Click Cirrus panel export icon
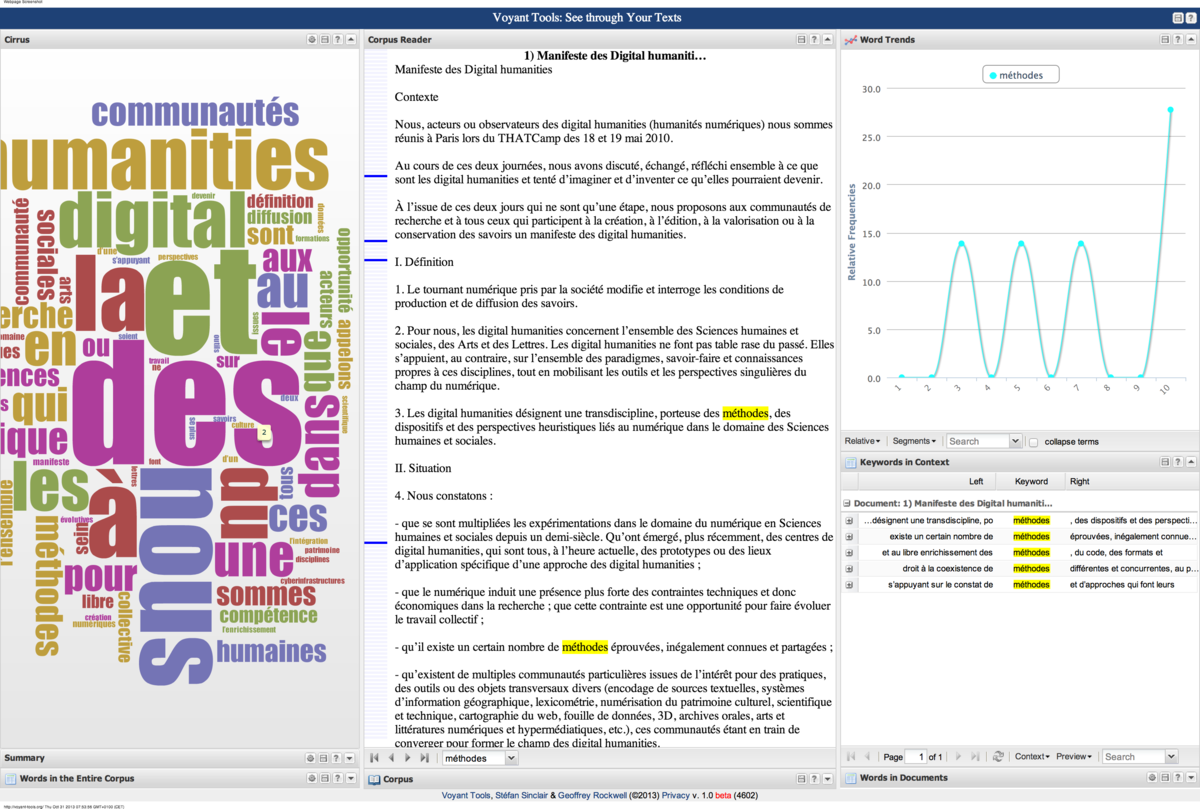The image size is (1200, 809). click(x=324, y=40)
